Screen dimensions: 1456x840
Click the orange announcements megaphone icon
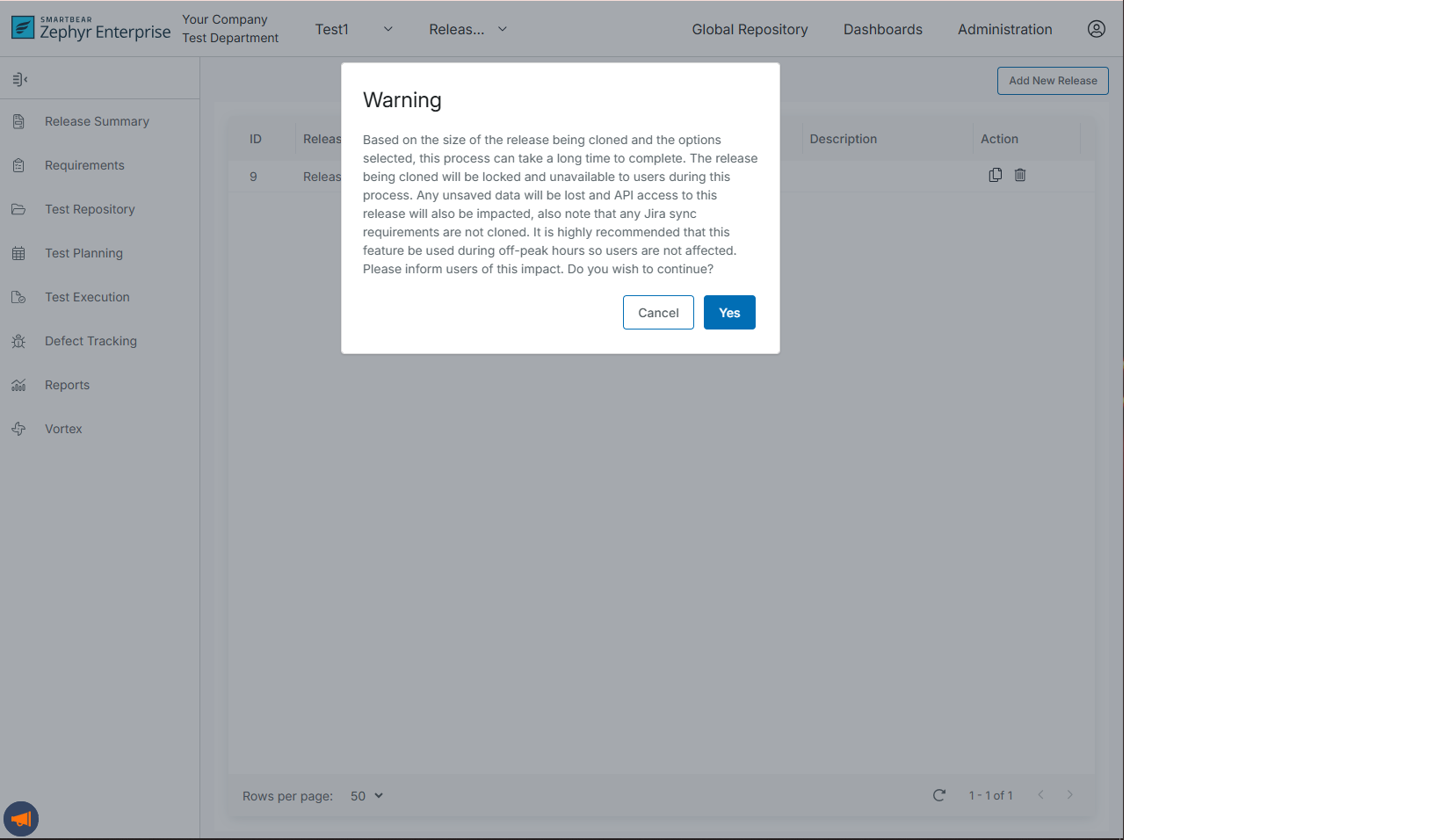[x=21, y=819]
